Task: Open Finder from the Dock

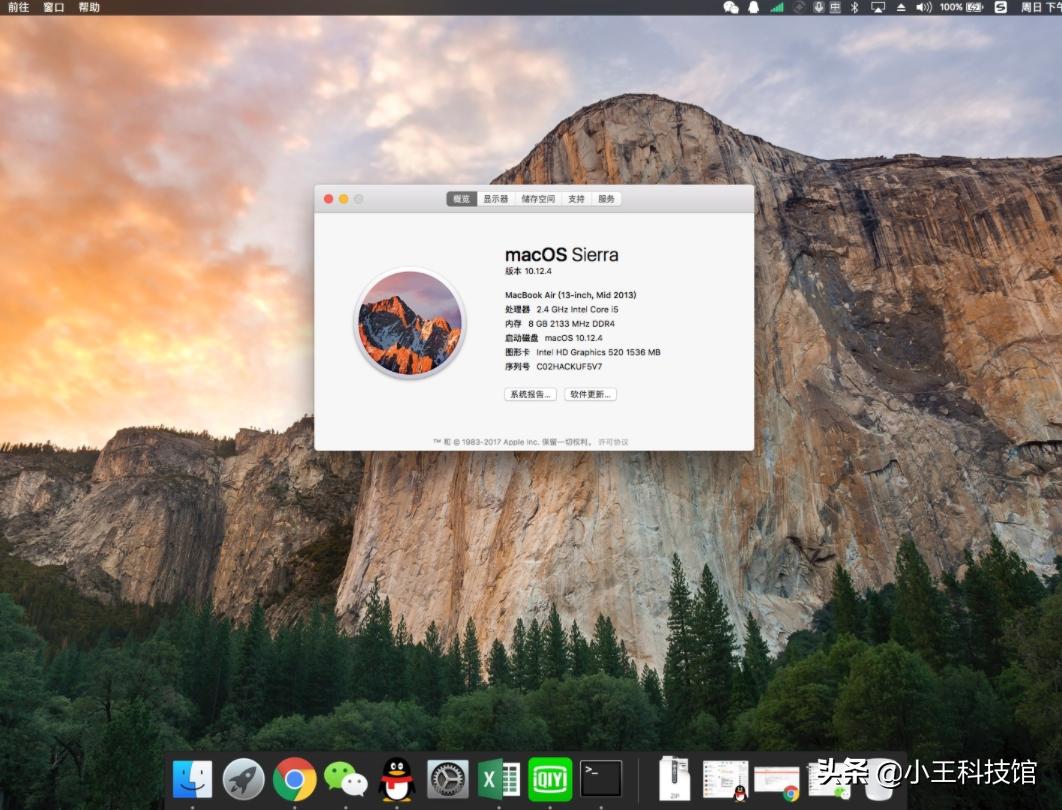Action: coord(192,779)
